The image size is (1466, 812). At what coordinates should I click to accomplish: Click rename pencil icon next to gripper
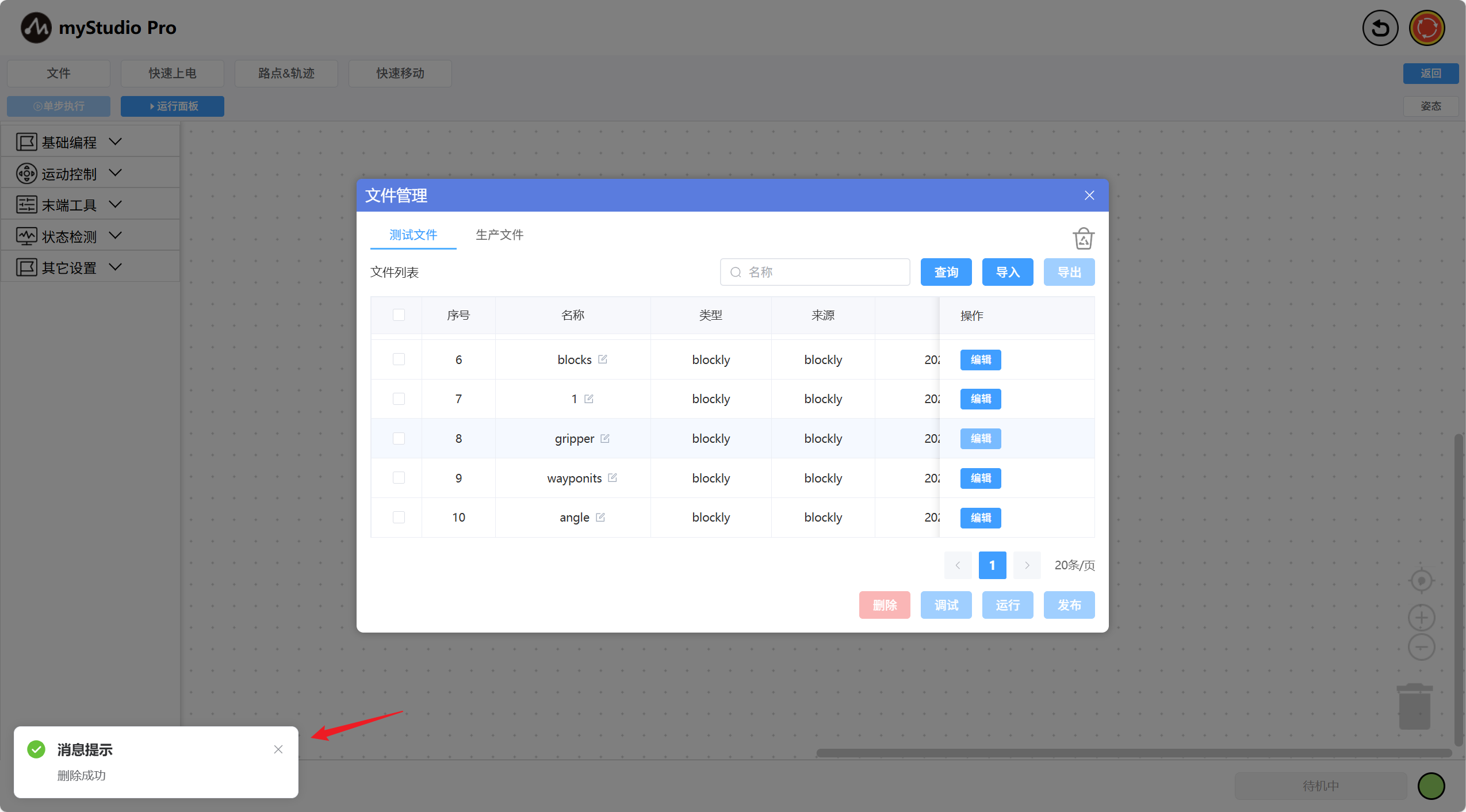[x=605, y=438]
